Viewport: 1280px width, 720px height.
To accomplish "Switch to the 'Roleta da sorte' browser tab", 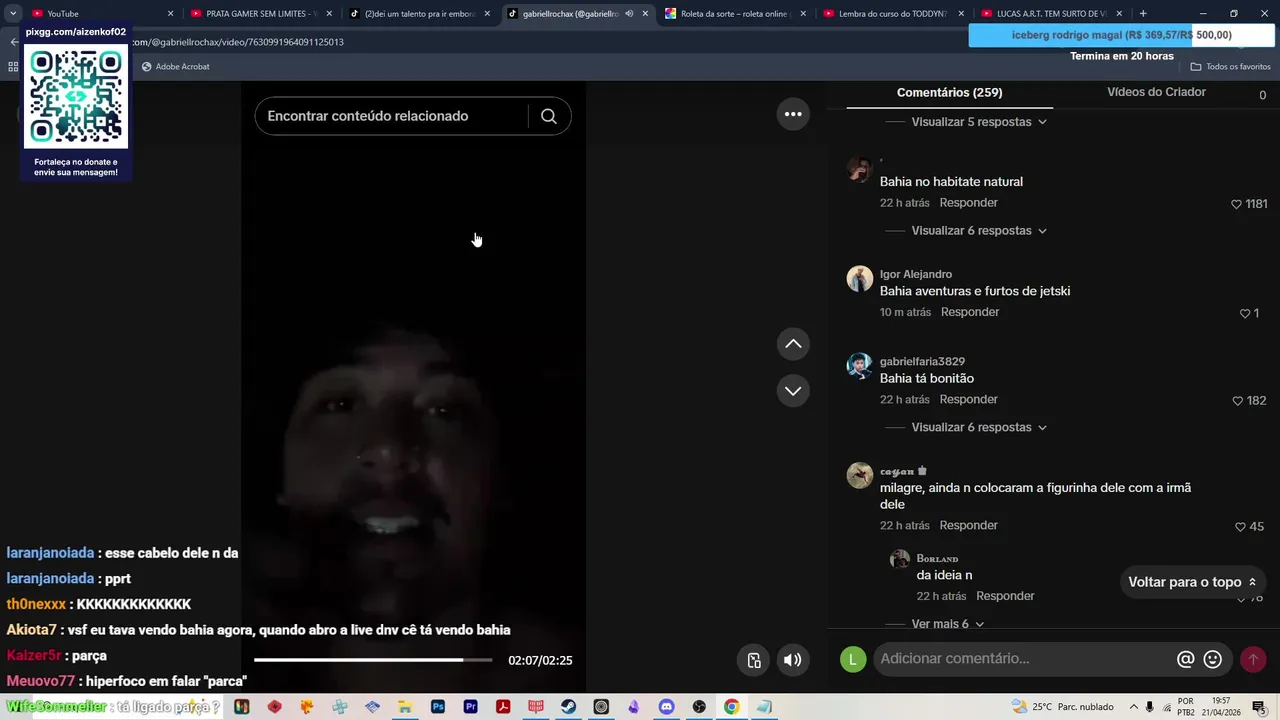I will [x=735, y=13].
